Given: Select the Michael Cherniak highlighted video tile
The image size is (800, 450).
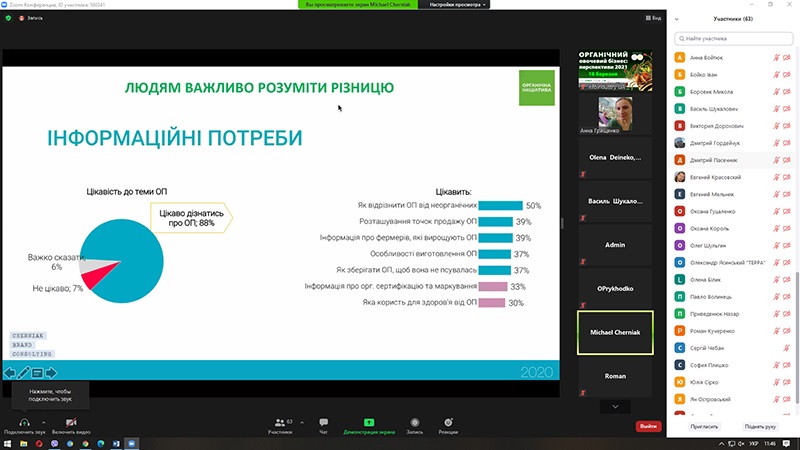Looking at the screenshot, I should 615,332.
